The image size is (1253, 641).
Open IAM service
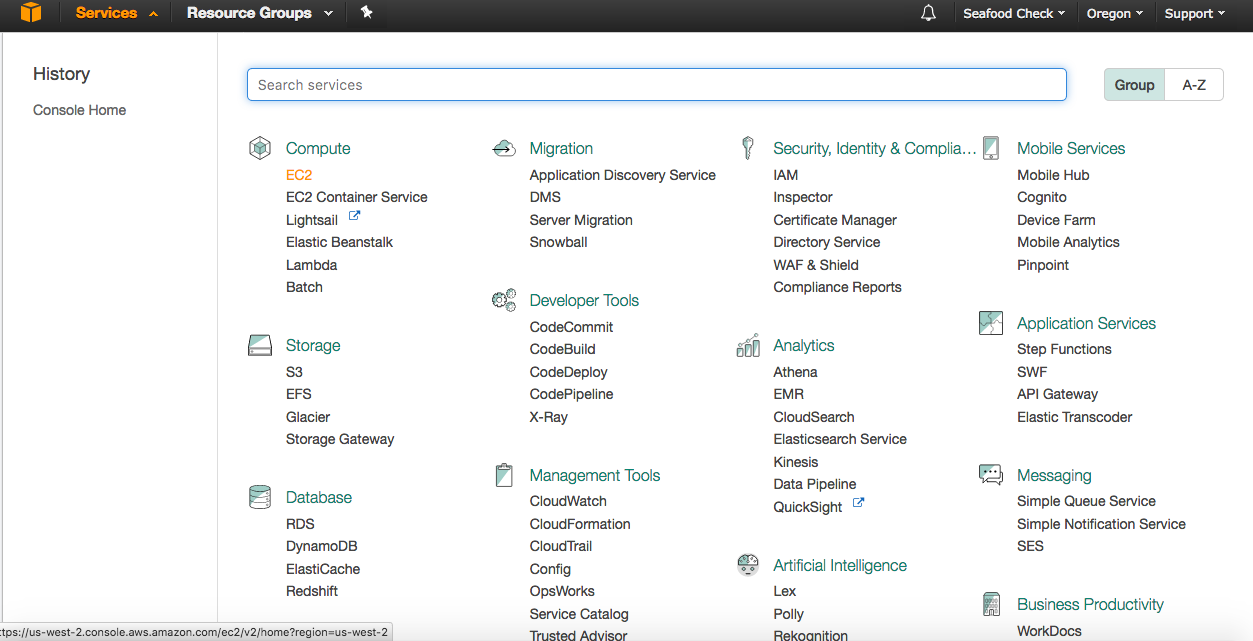pyautogui.click(x=786, y=175)
